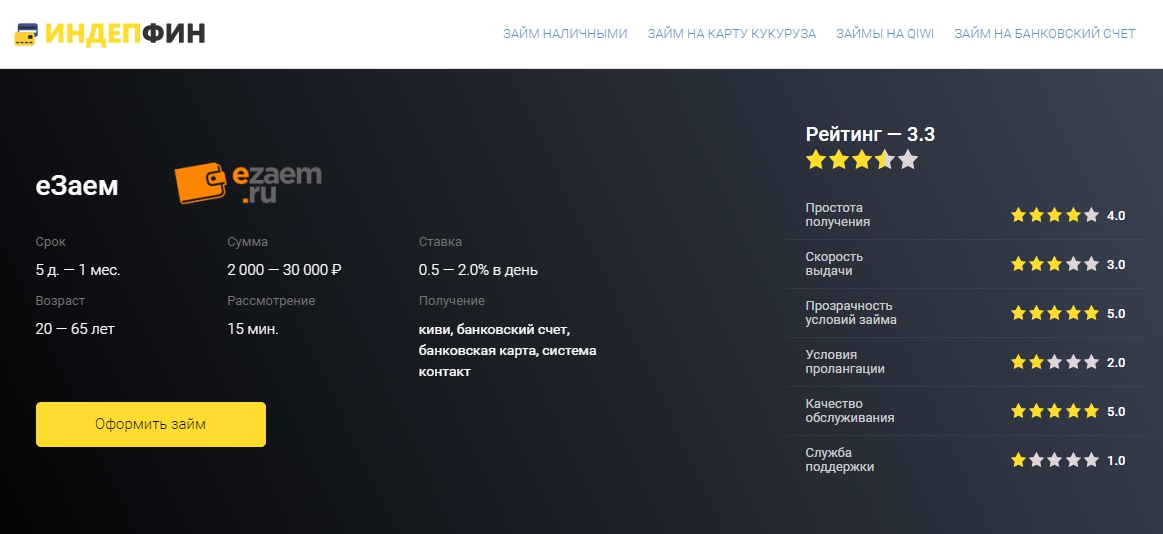Screen dimensions: 1163x534
Task: Click the term value 5 д. — 1 мес.
Action: pos(78,270)
